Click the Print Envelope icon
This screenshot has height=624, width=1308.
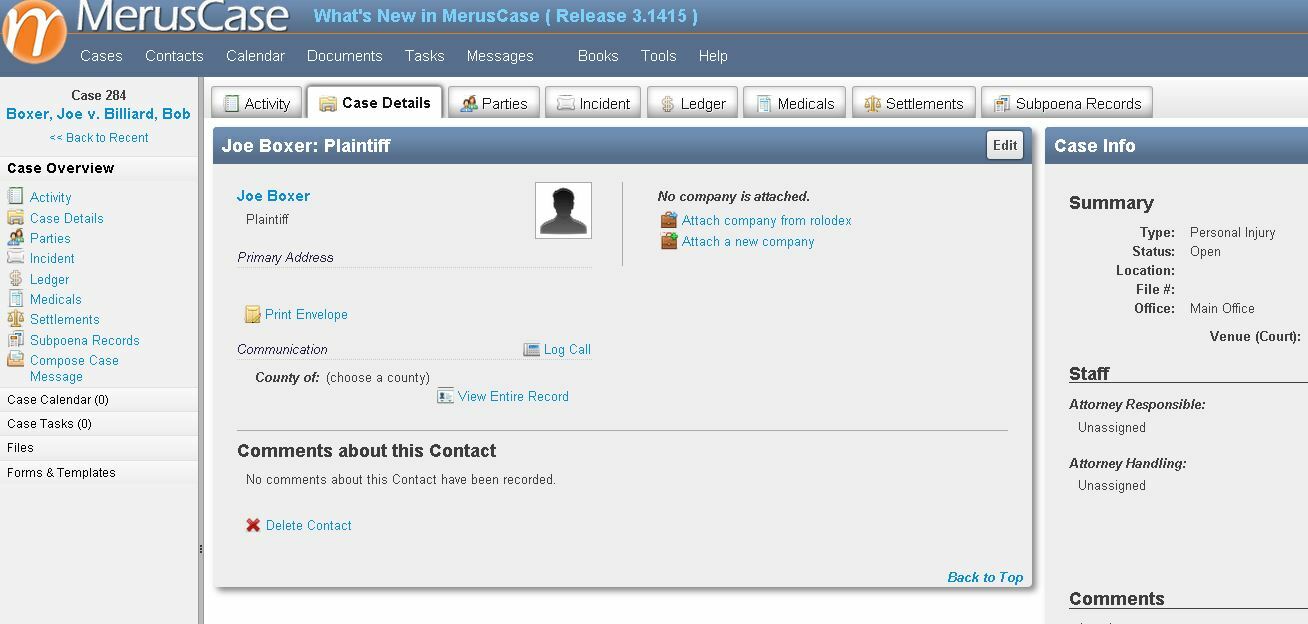(253, 314)
